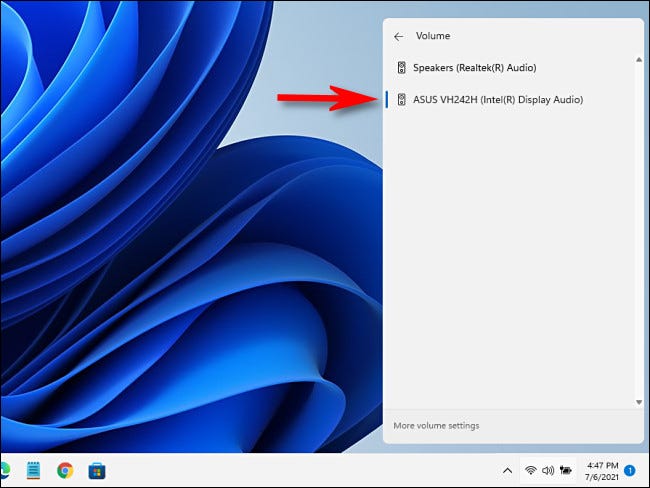Screen dimensions: 650x488
Task: Select Speakers (Realtek(R) Audio) output device
Action: coord(475,68)
